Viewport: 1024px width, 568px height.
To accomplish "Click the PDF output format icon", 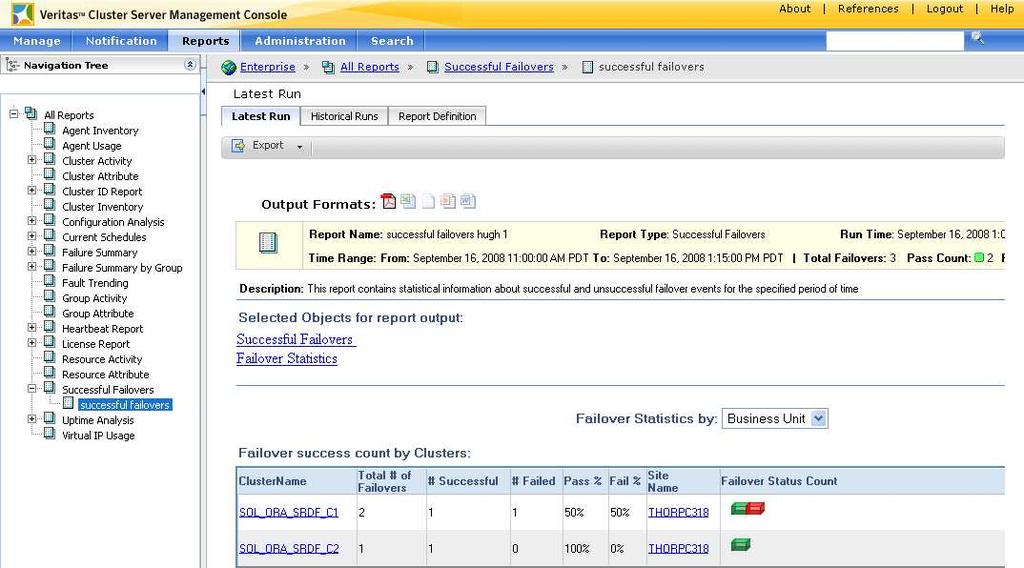I will [389, 201].
